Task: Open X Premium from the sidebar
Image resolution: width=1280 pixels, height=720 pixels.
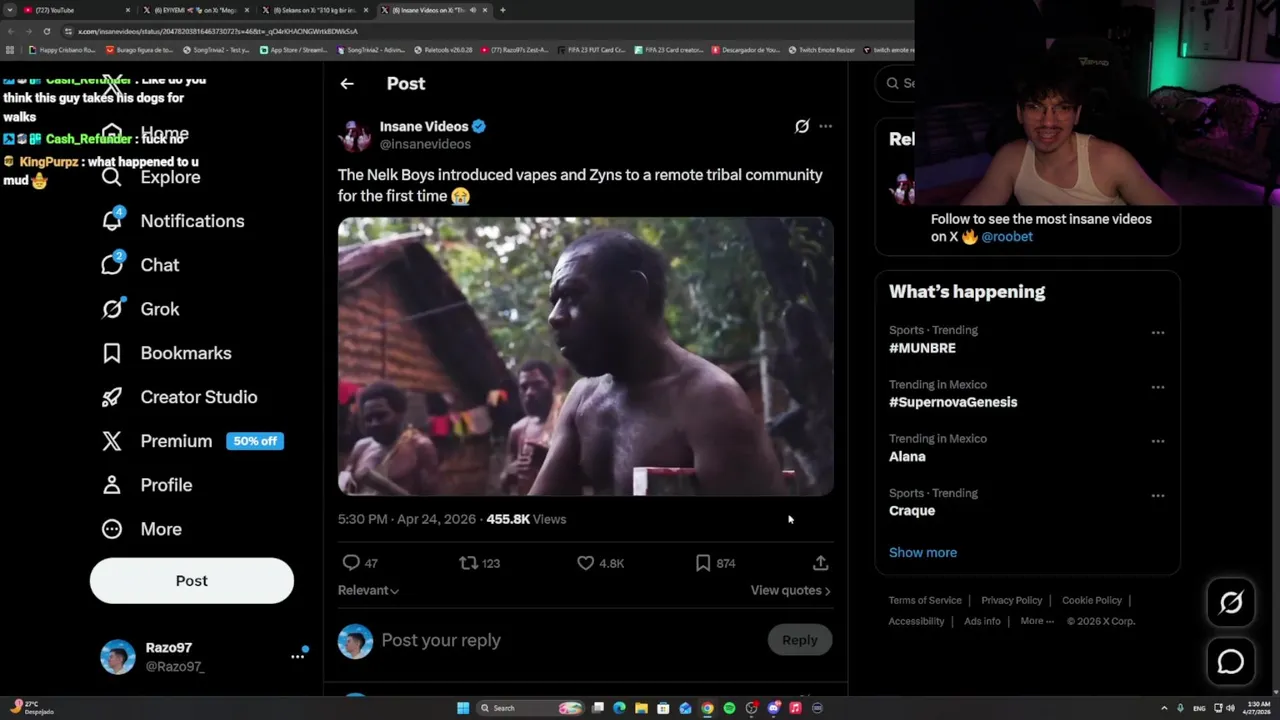Action: (x=157, y=441)
